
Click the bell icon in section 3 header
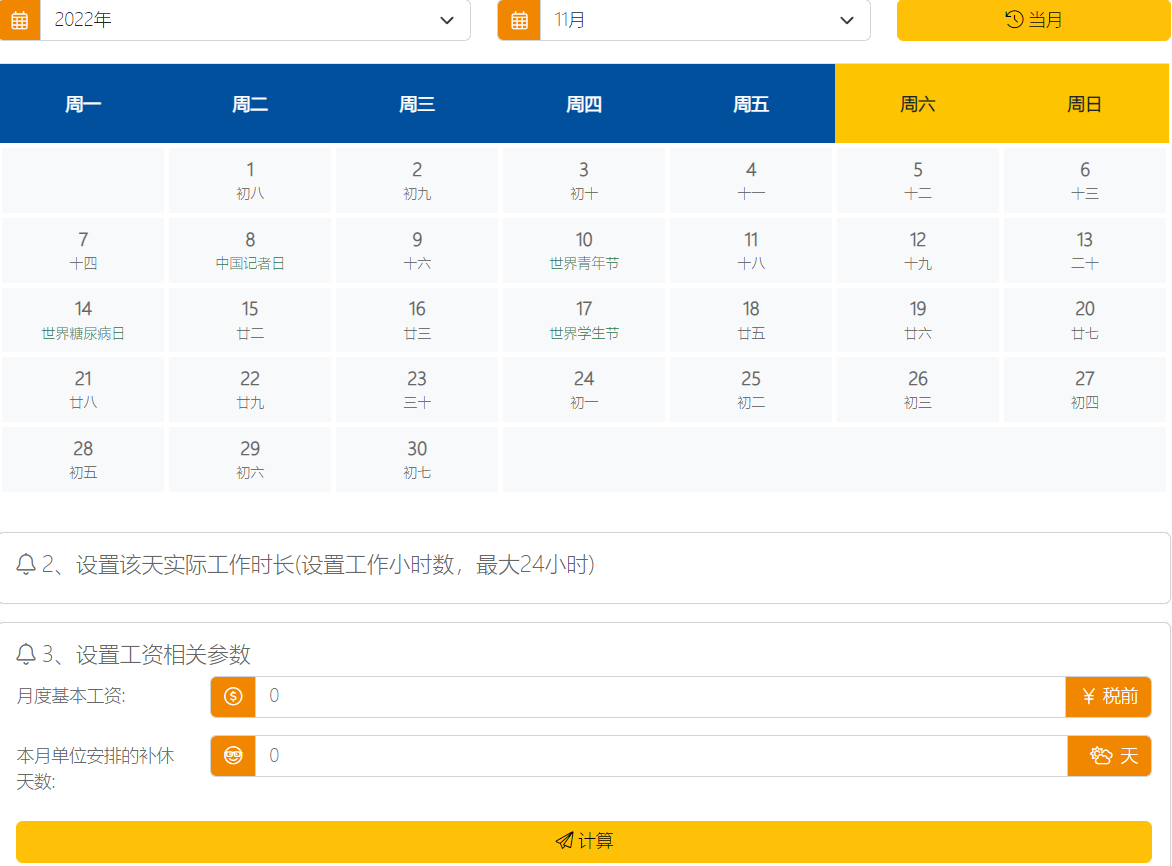coord(26,655)
